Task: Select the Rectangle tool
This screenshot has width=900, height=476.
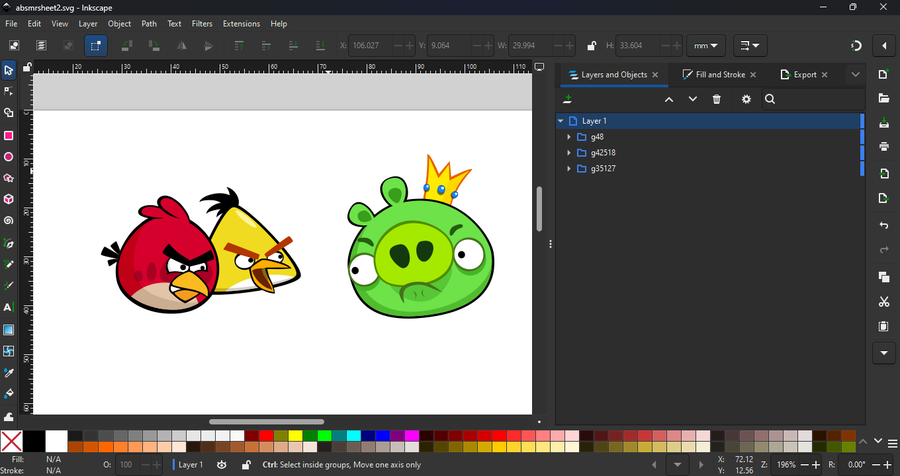Action: point(9,136)
